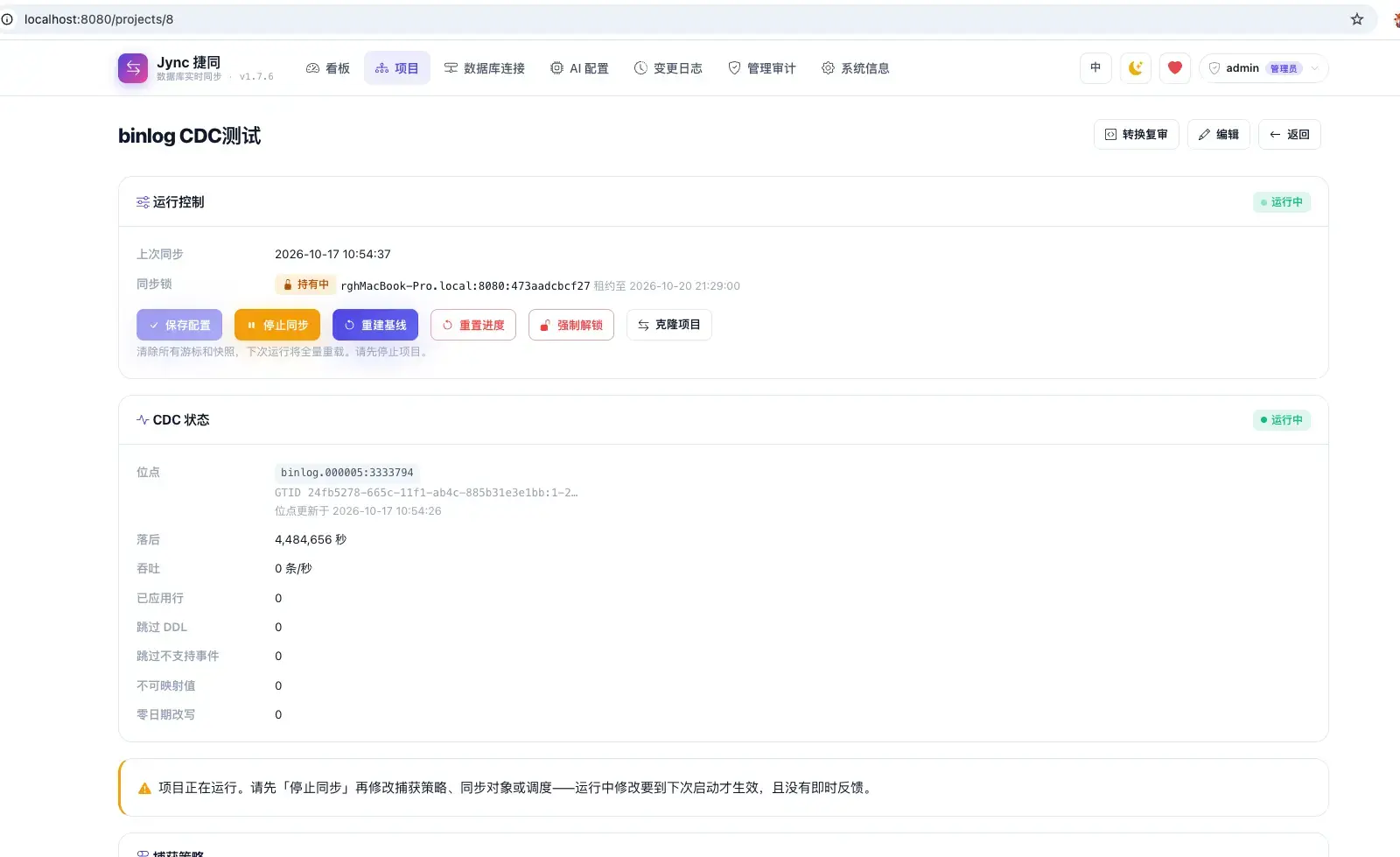Expand the admin user dropdown

(1263, 68)
